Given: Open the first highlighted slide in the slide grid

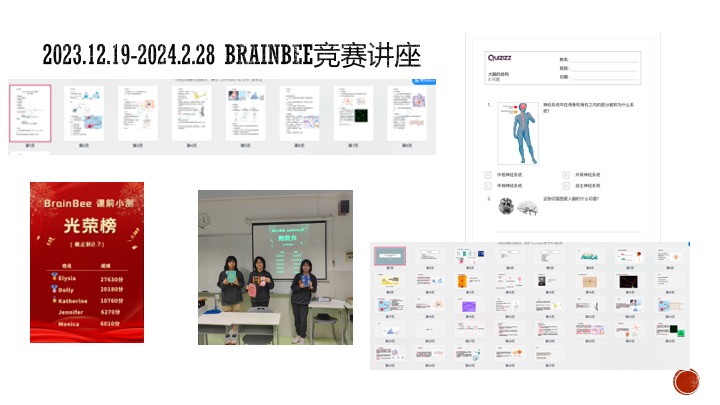Looking at the screenshot, I should [x=390, y=256].
